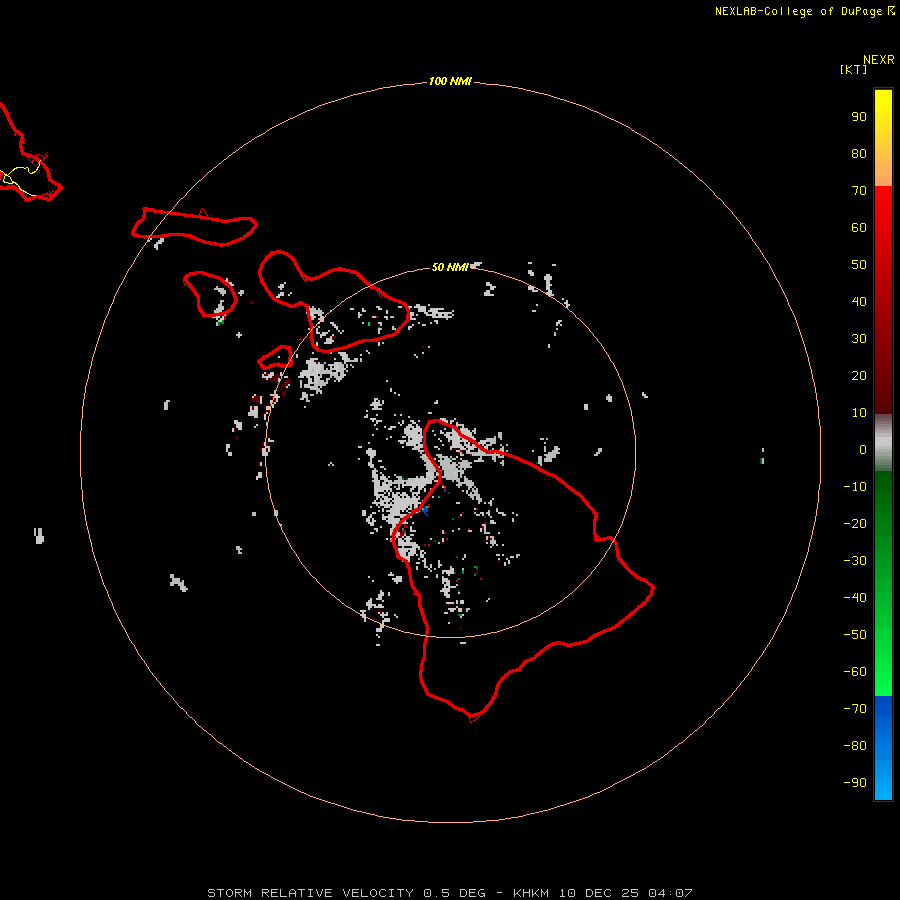Click the blue velocity pixel cluster near radar center
The height and width of the screenshot is (900, 900).
coord(425,509)
